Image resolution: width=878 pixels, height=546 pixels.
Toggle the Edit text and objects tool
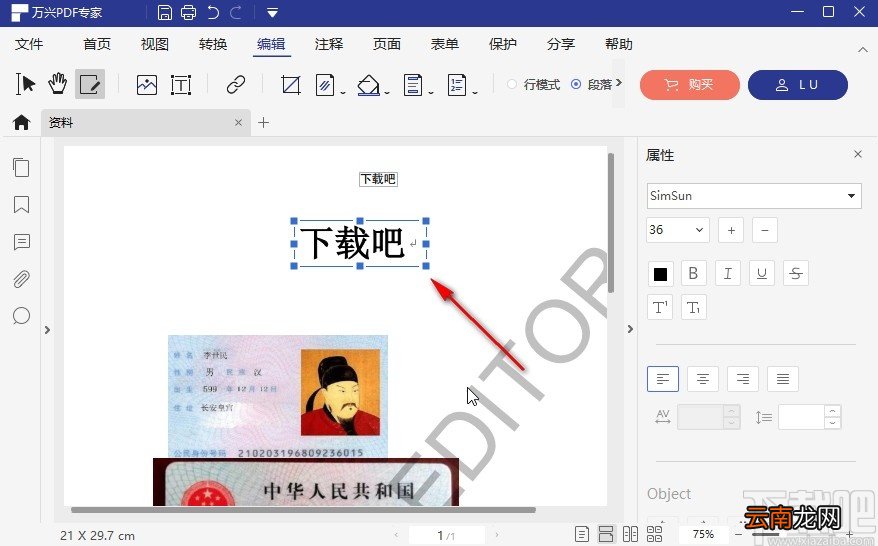[x=90, y=85]
